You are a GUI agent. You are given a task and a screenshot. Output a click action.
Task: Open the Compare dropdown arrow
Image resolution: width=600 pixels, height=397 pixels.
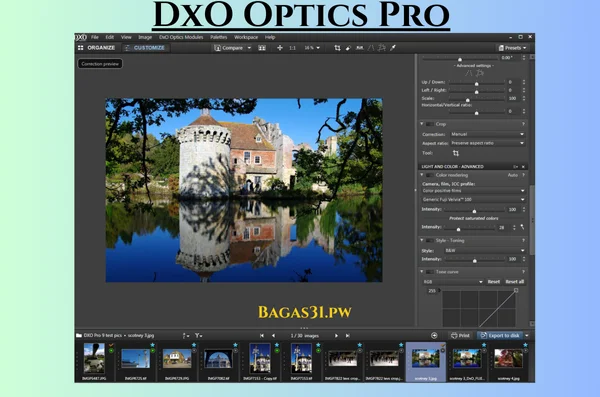[249, 48]
